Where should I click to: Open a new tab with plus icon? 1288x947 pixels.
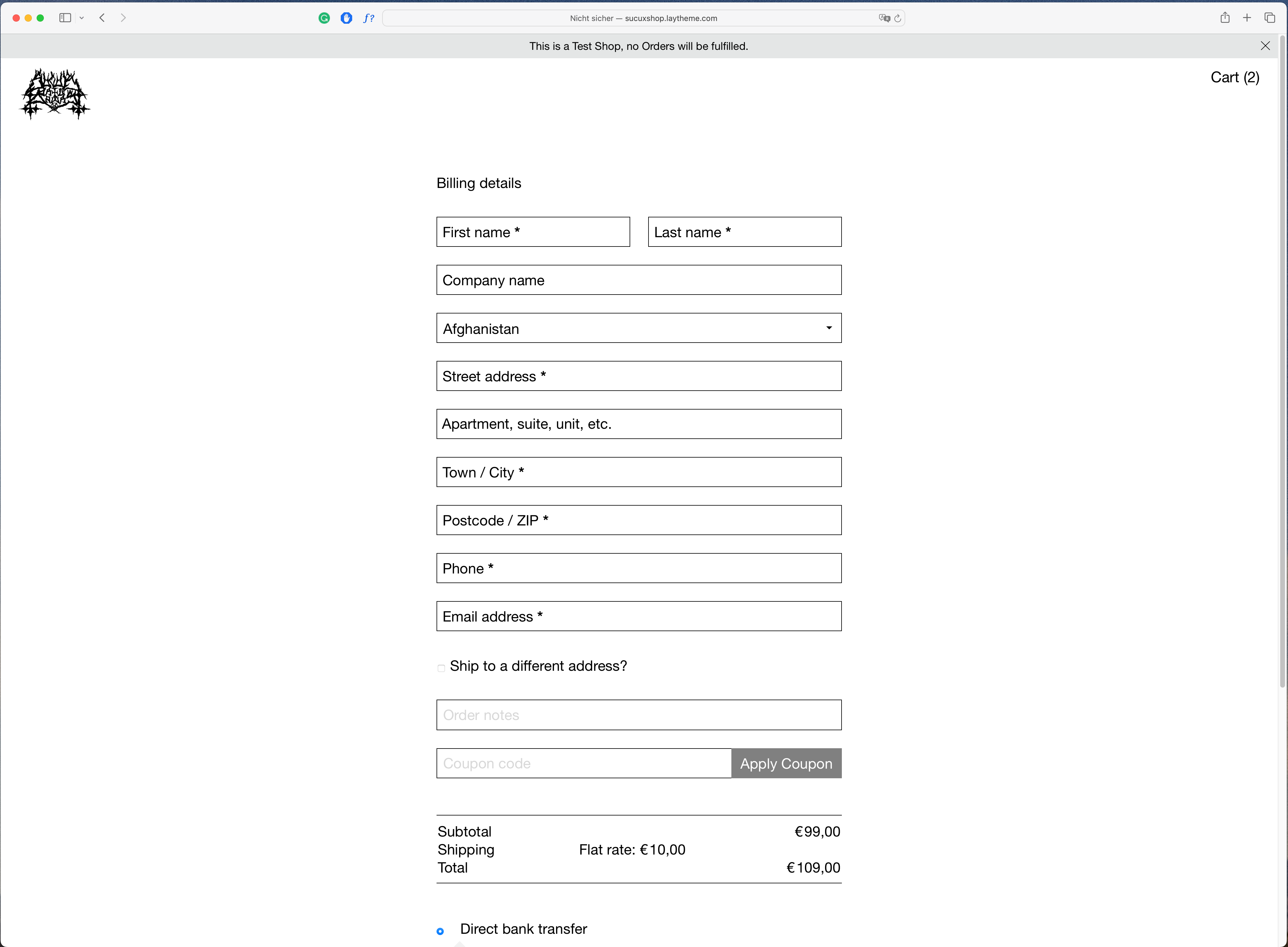1247,18
